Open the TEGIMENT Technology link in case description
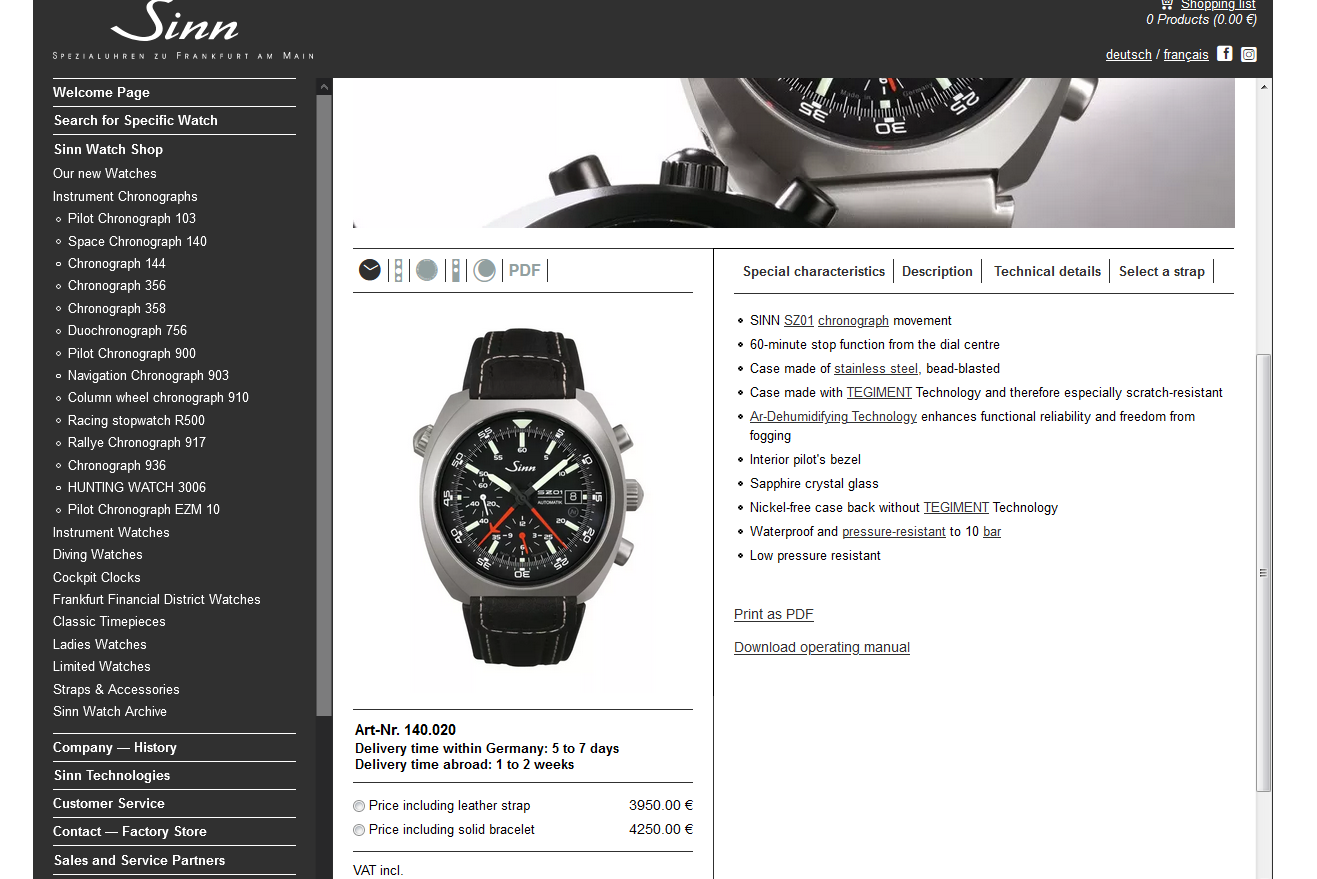The height and width of the screenshot is (879, 1317). (x=879, y=392)
